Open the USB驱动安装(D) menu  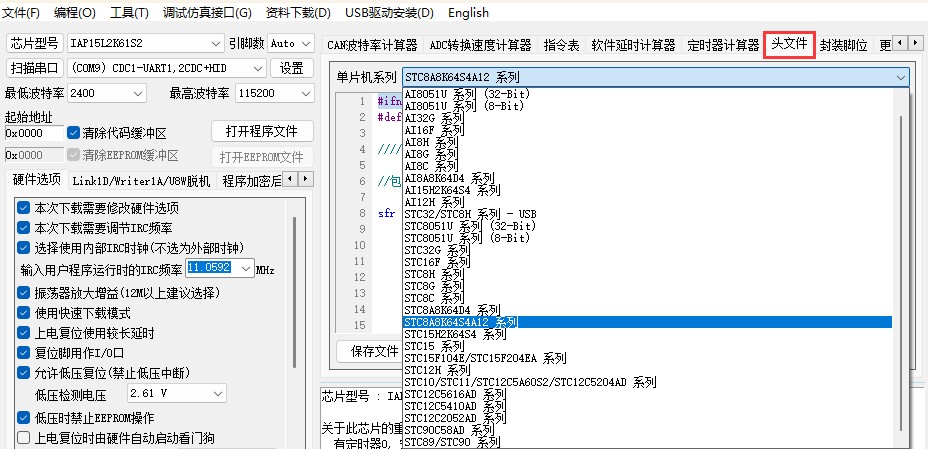click(389, 12)
